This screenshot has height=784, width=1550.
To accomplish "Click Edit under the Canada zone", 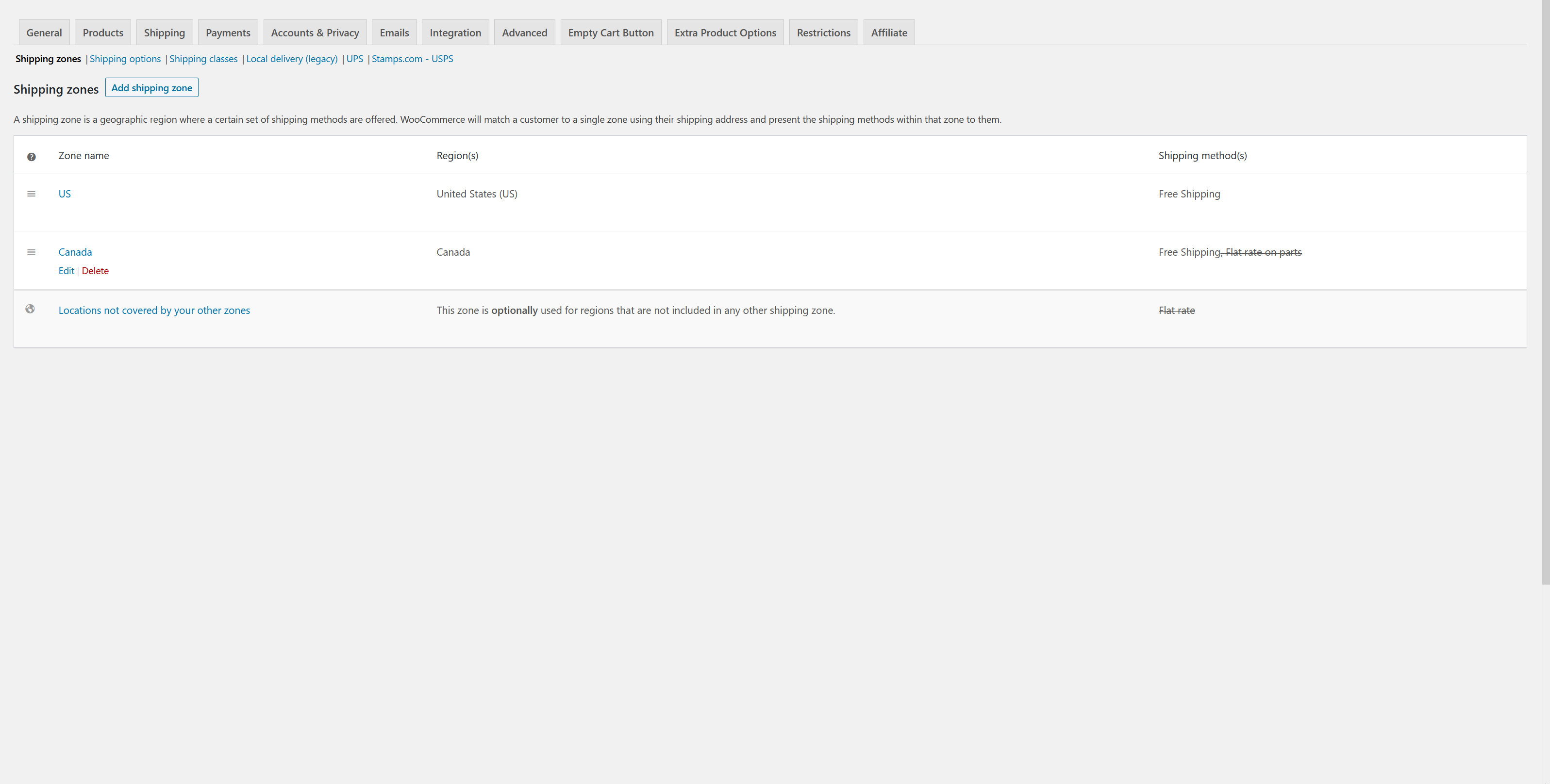I will click(x=66, y=271).
